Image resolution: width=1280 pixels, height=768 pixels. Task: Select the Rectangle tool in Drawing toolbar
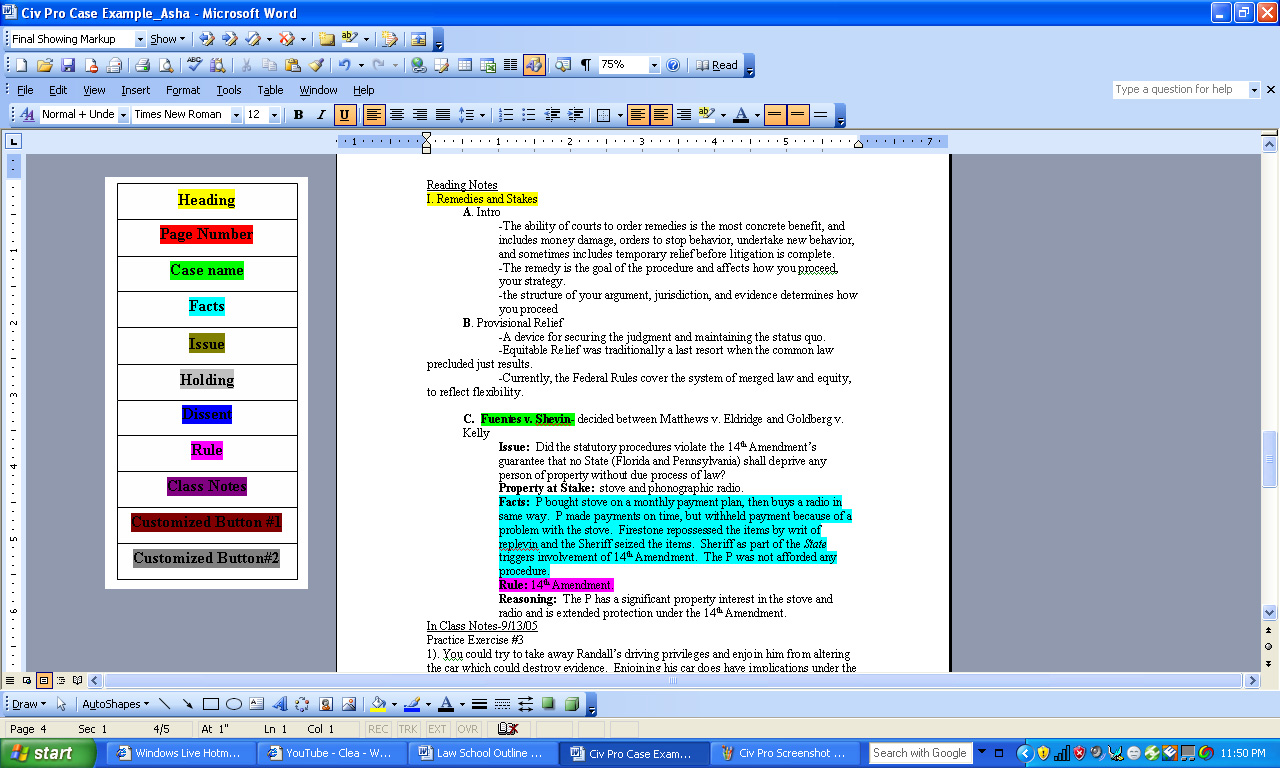point(211,704)
